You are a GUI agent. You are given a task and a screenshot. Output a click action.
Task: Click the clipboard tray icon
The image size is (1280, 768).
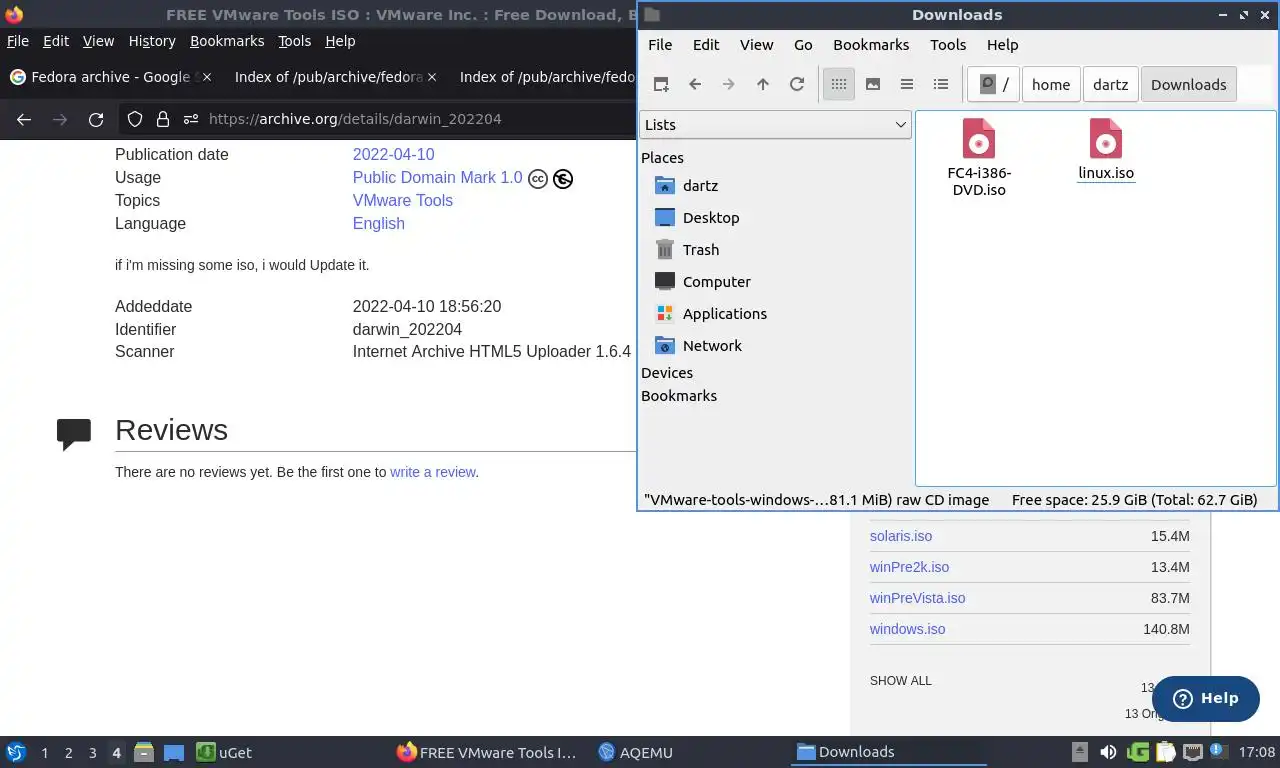point(1165,752)
